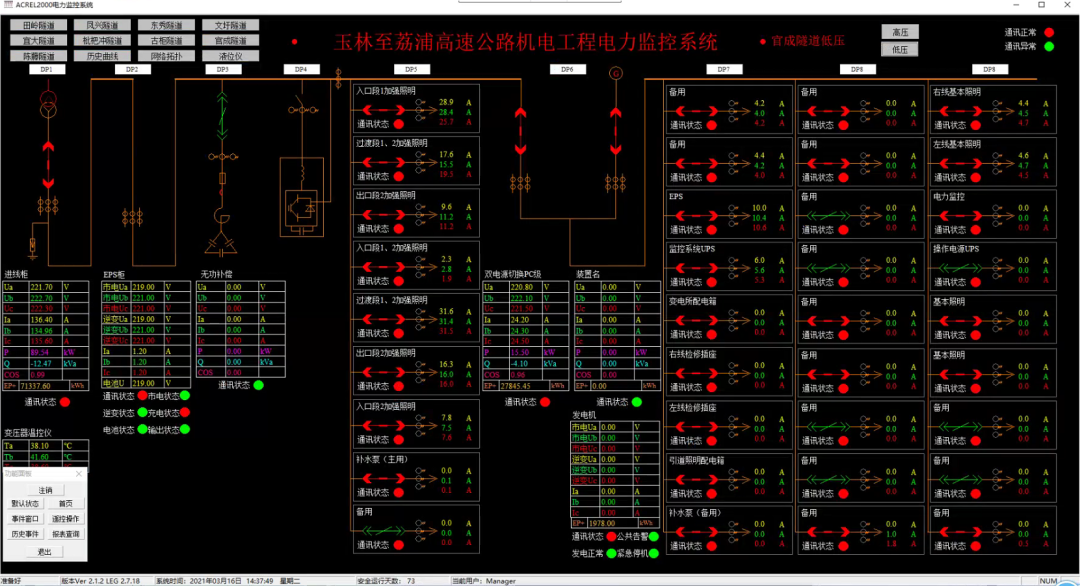The height and width of the screenshot is (586, 1080).
Task: Click the 引道照明配电箱 通讯状态 dot
Action: click(712, 494)
